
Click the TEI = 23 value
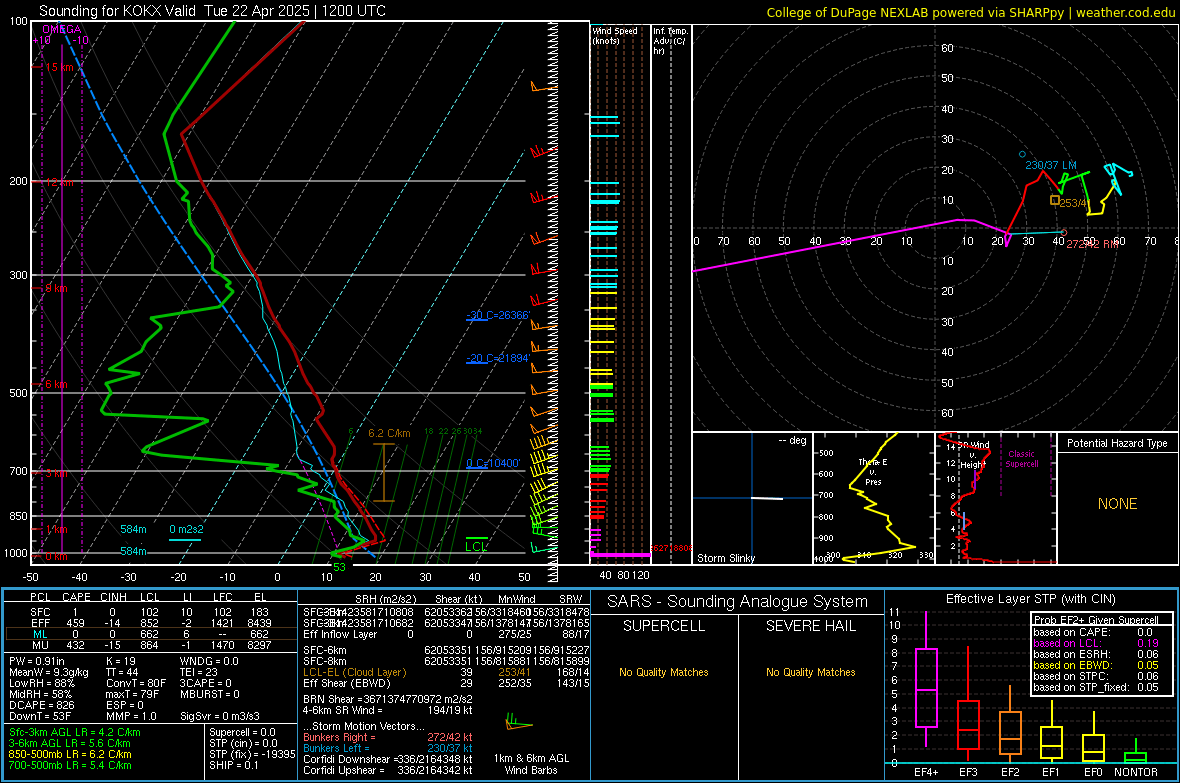pos(199,672)
